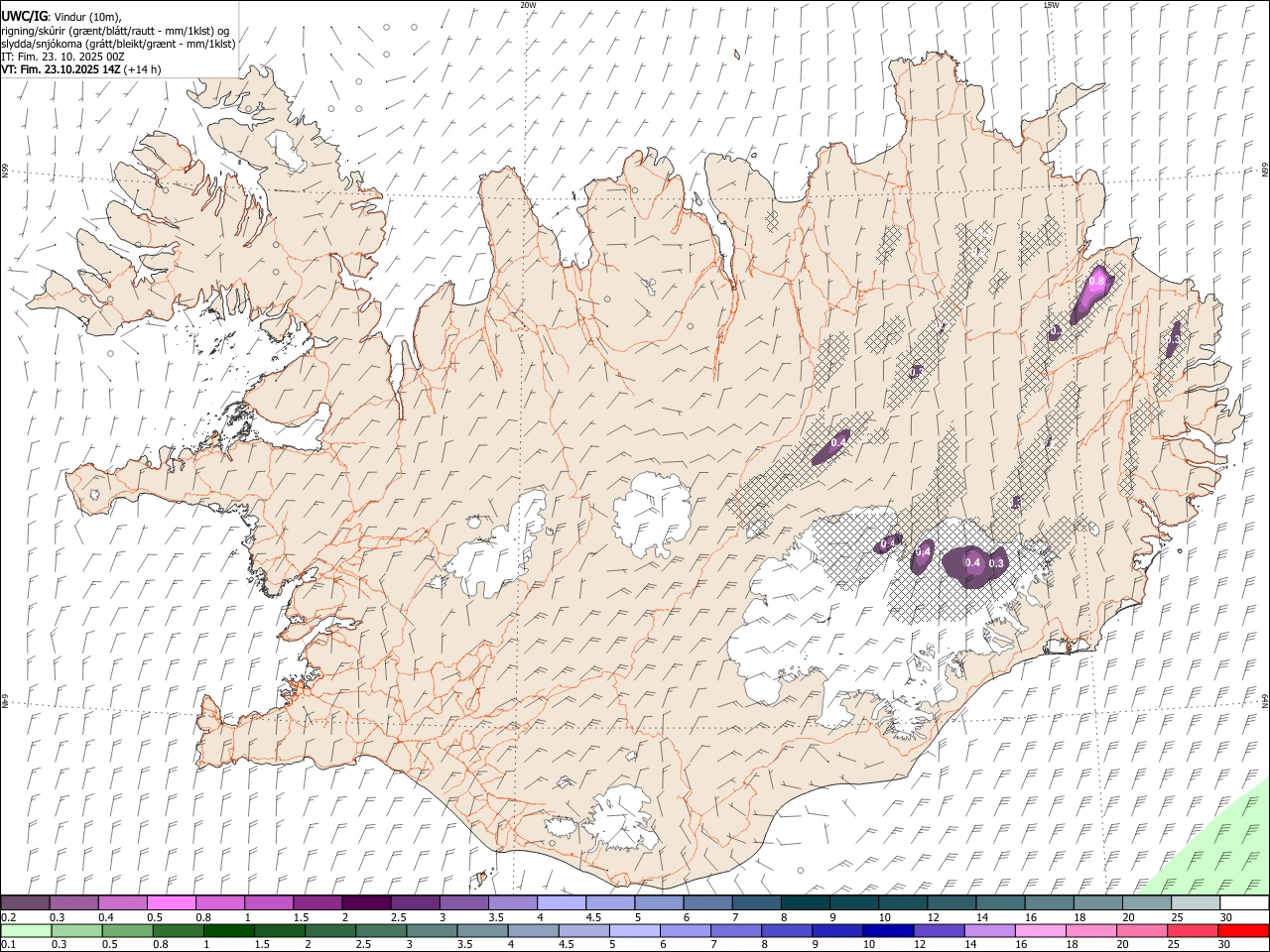
Task: Select the pale grey top-row swatch starting at 25
Action: pos(1196,902)
